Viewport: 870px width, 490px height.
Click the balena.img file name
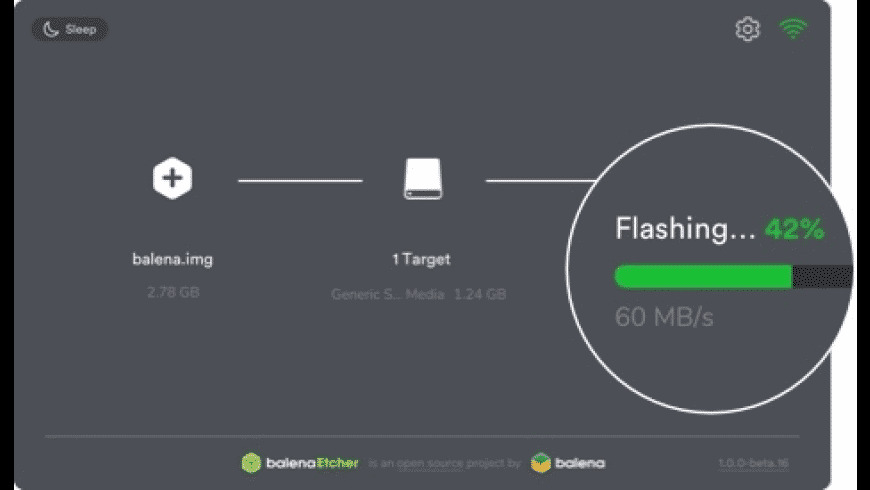(x=173, y=259)
